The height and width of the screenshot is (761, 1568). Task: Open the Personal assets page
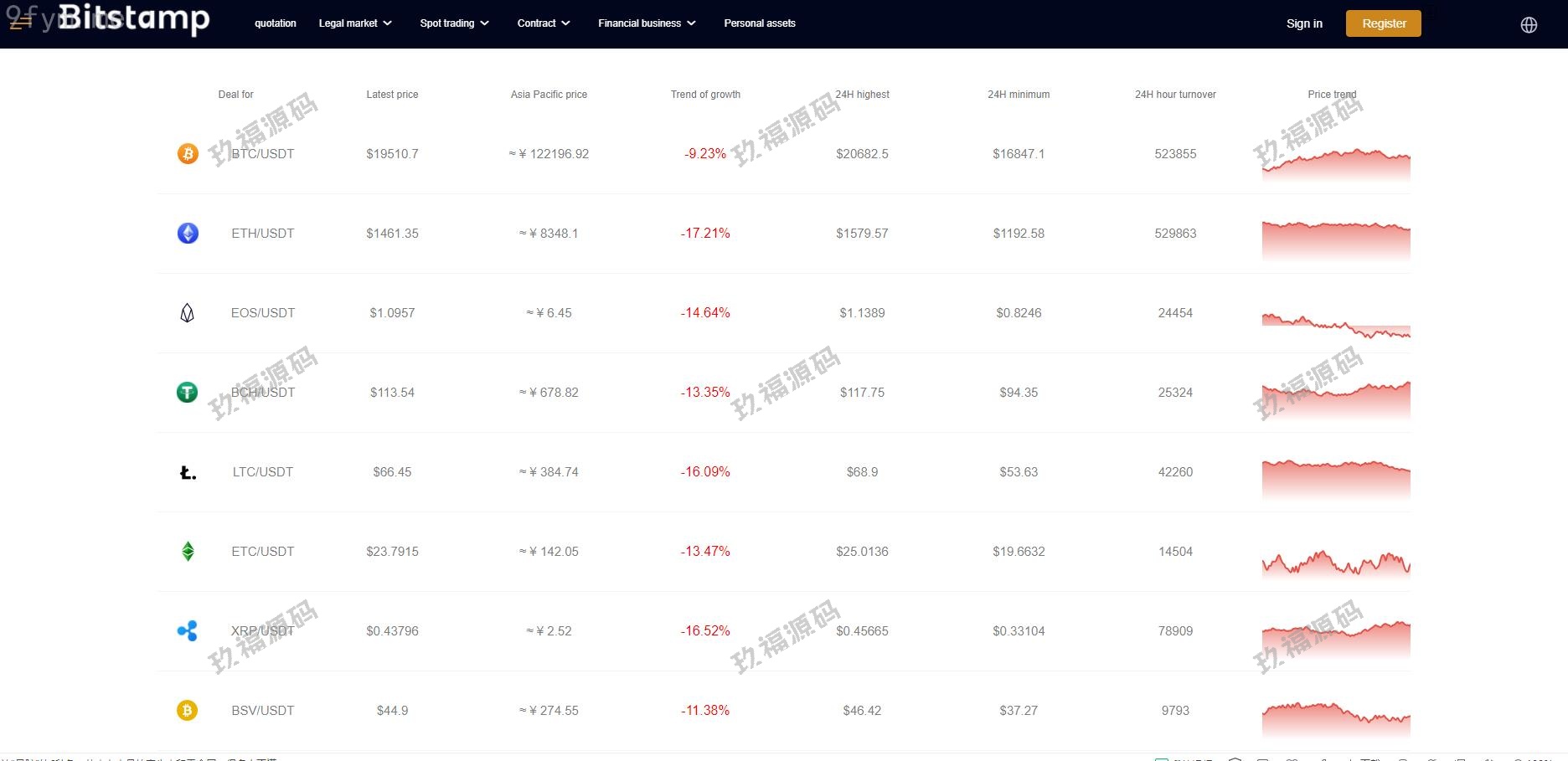(760, 23)
